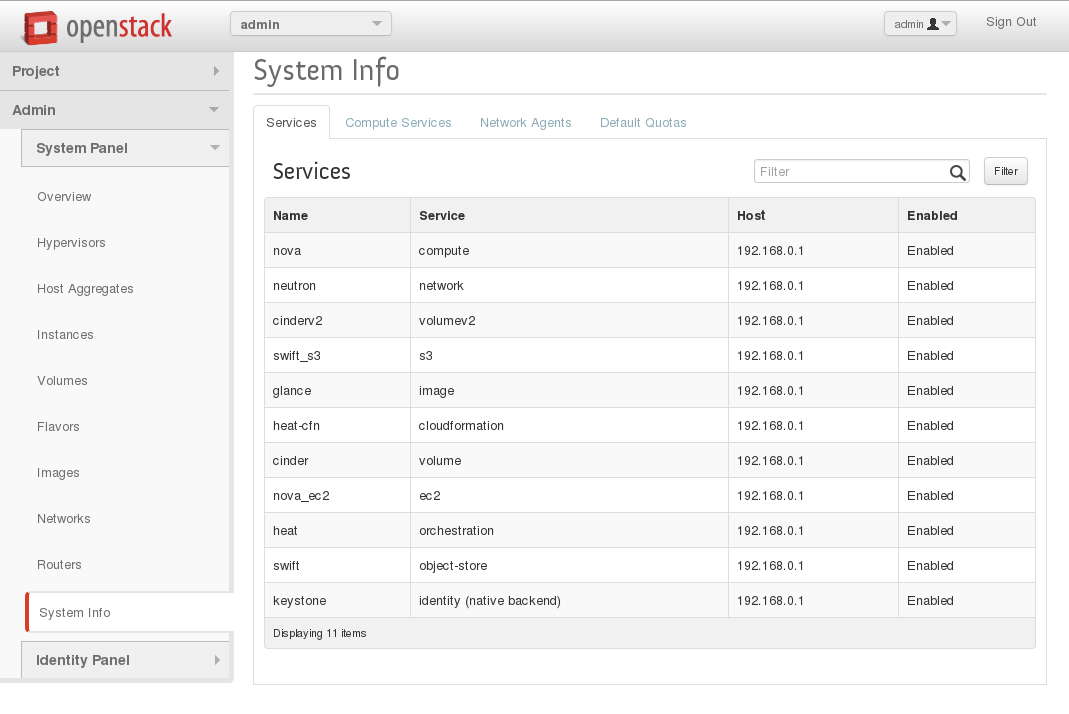Click the image service cell
Viewport: 1069px width, 714px height.
[x=569, y=391]
